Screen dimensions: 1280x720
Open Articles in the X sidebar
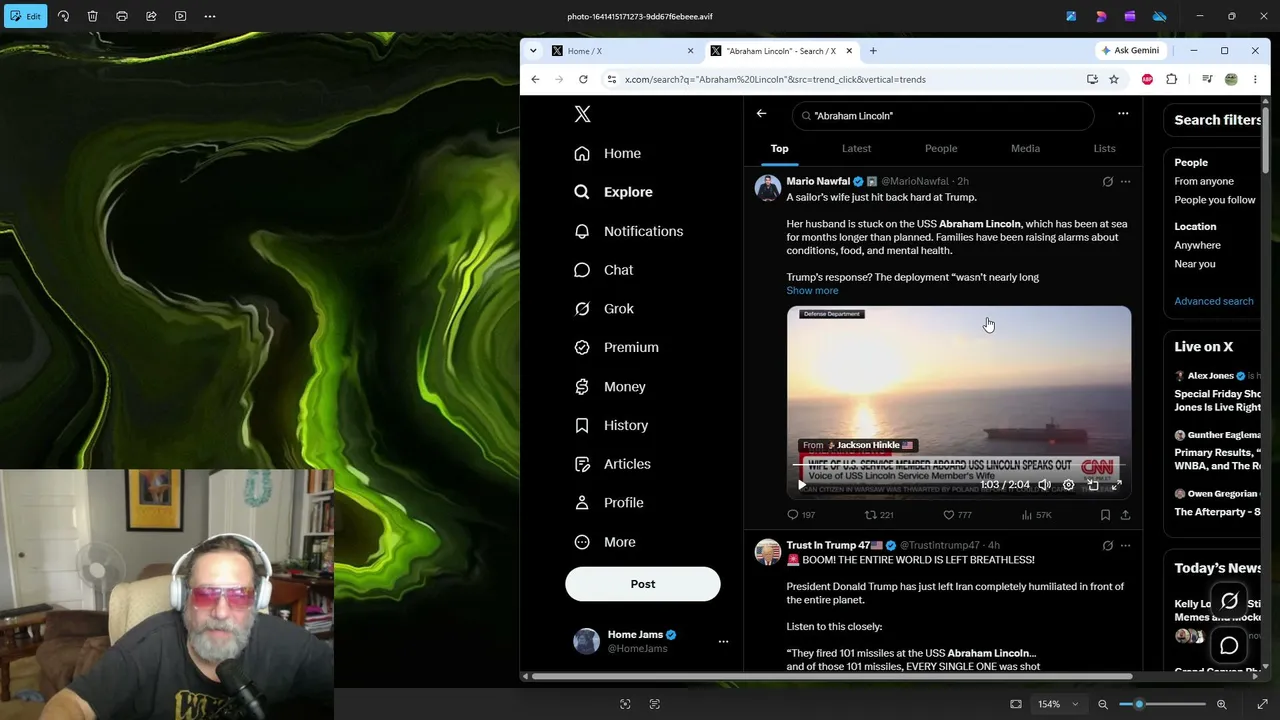pyautogui.click(x=612, y=464)
